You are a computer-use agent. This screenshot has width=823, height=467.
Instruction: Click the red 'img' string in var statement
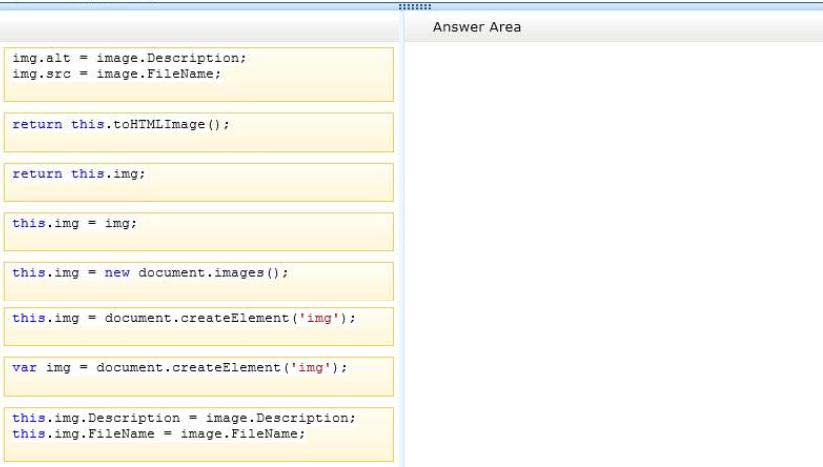310,368
